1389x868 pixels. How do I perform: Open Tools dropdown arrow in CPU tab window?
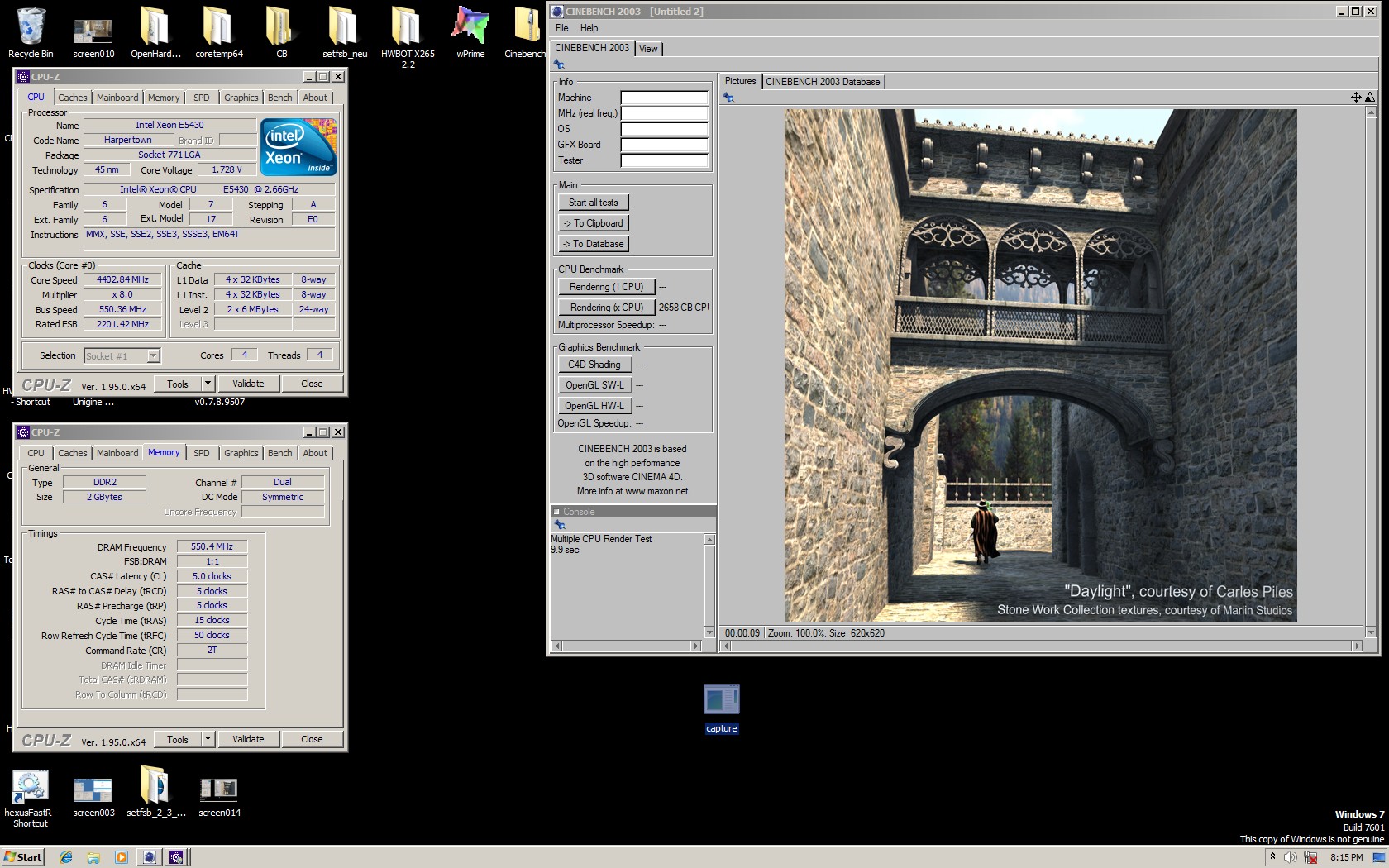coord(208,384)
